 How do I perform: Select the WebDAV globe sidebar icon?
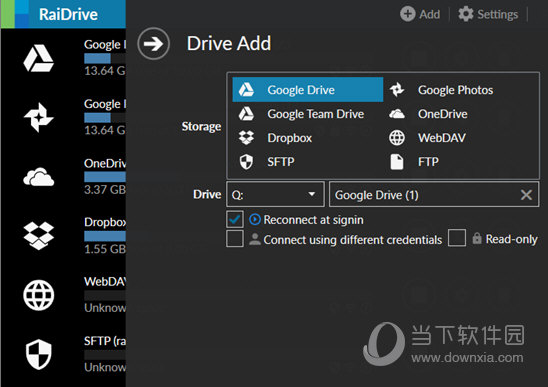[38, 295]
